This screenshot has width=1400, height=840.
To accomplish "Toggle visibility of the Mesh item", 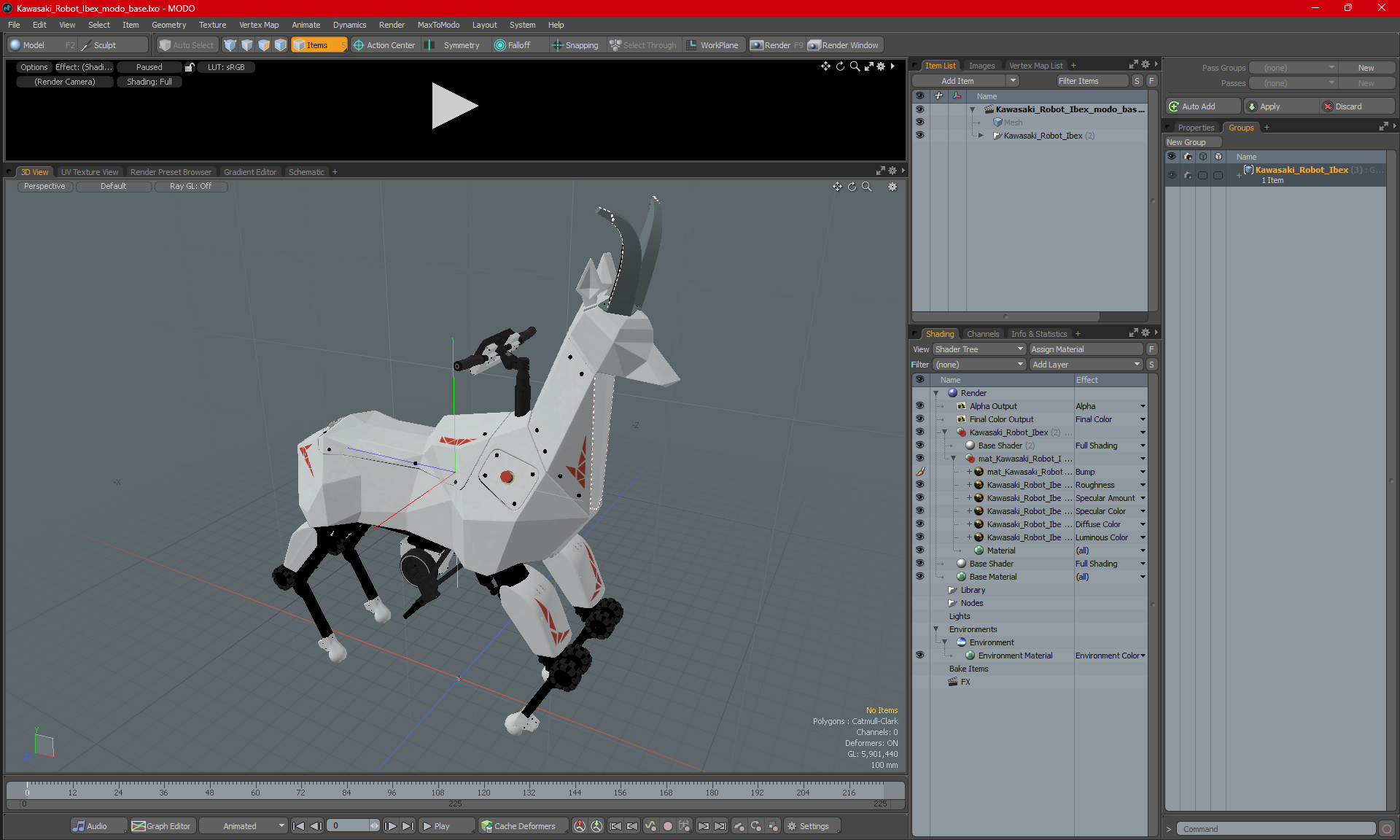I will coord(919,122).
